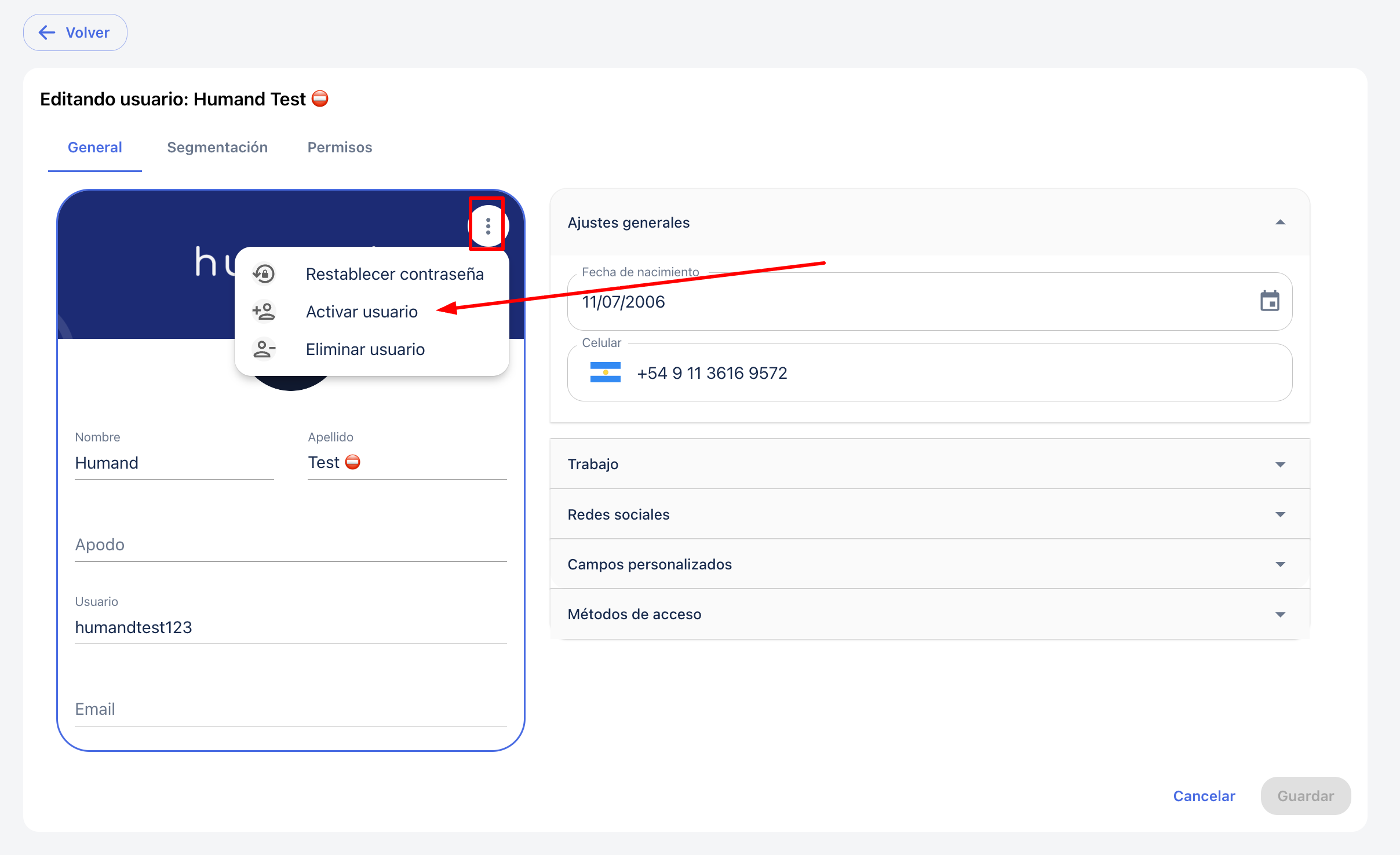Image resolution: width=1400 pixels, height=855 pixels.
Task: Open the Permisos tab
Action: click(340, 147)
